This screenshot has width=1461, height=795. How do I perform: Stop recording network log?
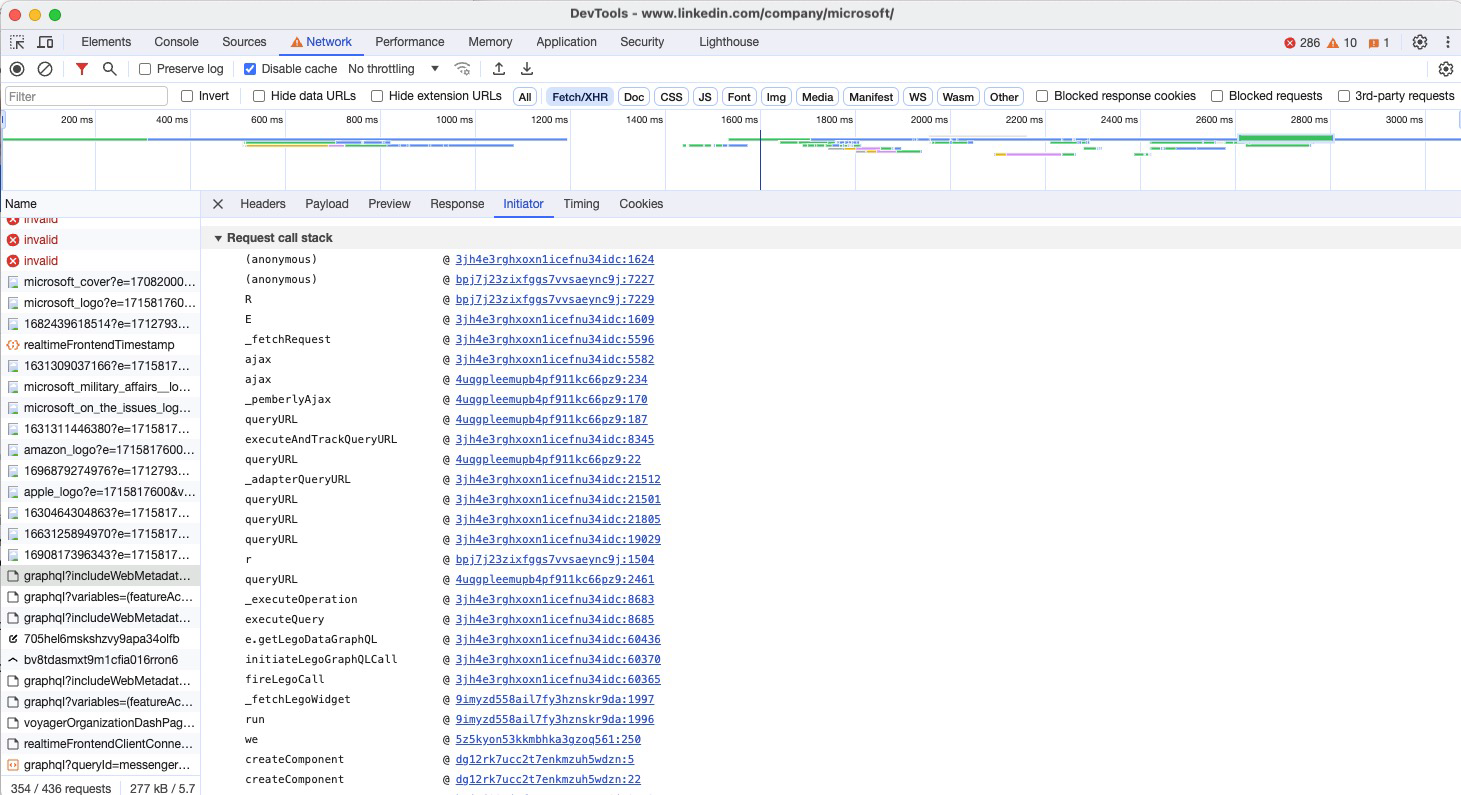pos(16,69)
